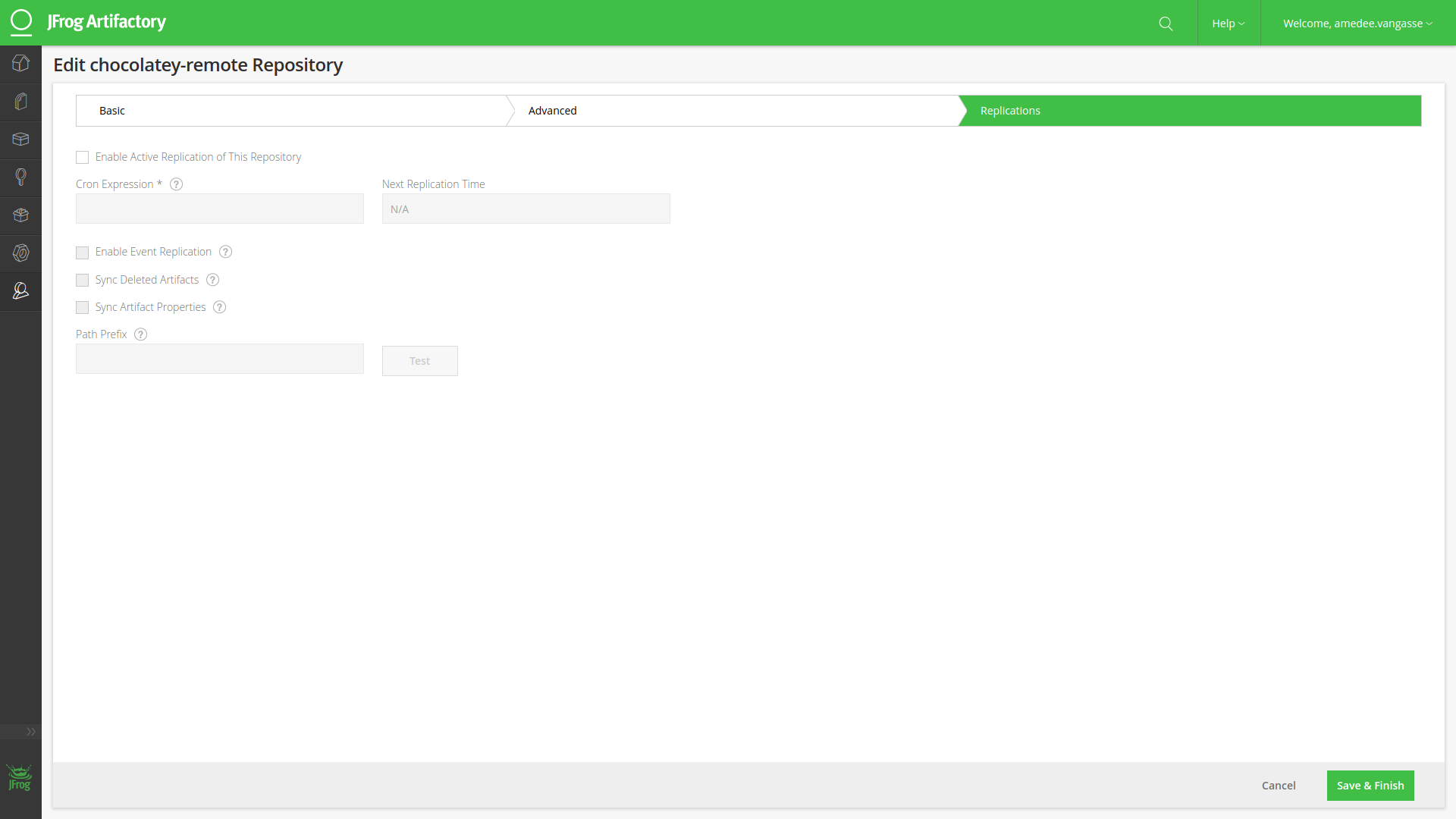Enable Active Replication of This Repository
1456x819 pixels.
(82, 157)
